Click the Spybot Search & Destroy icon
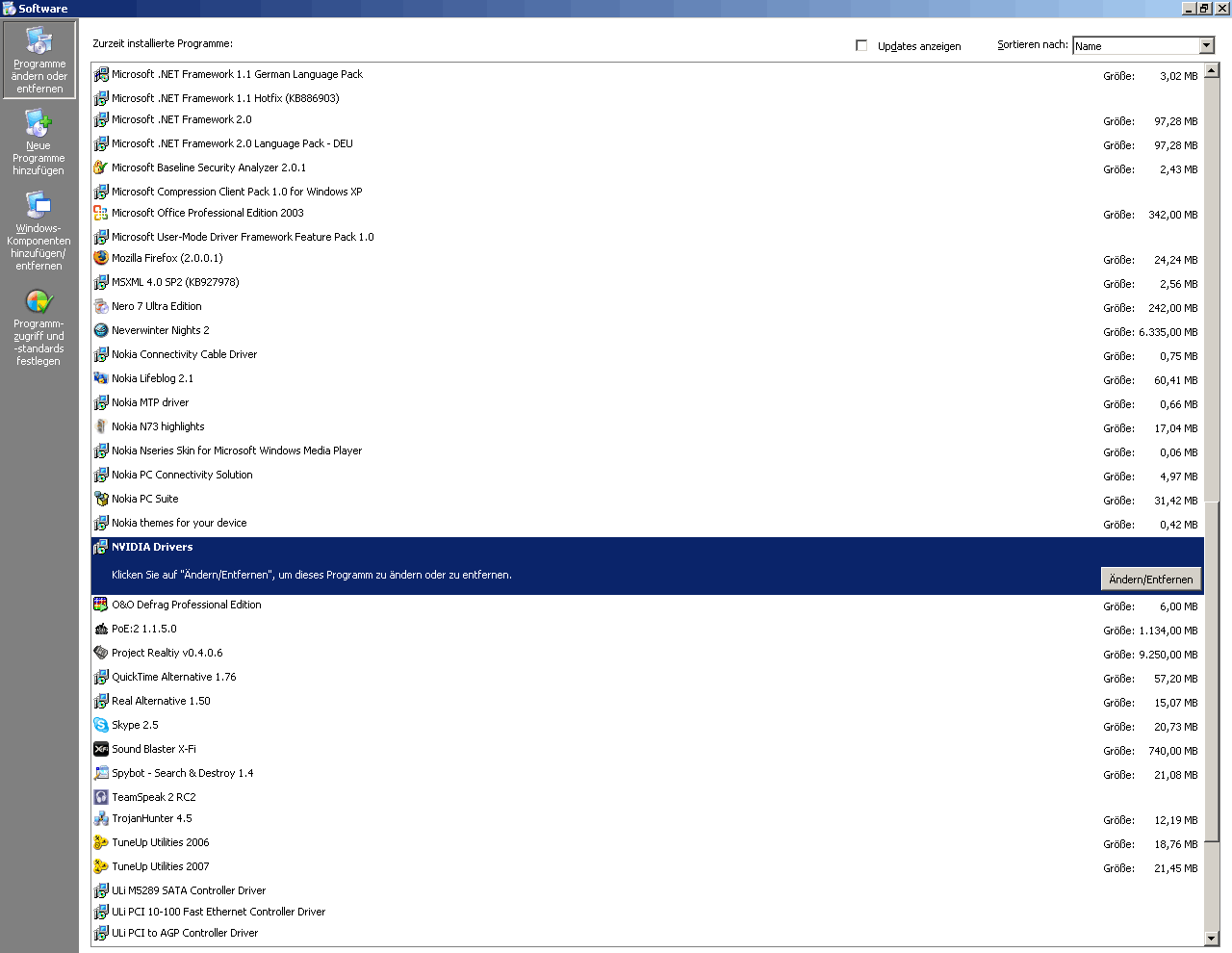 point(101,773)
